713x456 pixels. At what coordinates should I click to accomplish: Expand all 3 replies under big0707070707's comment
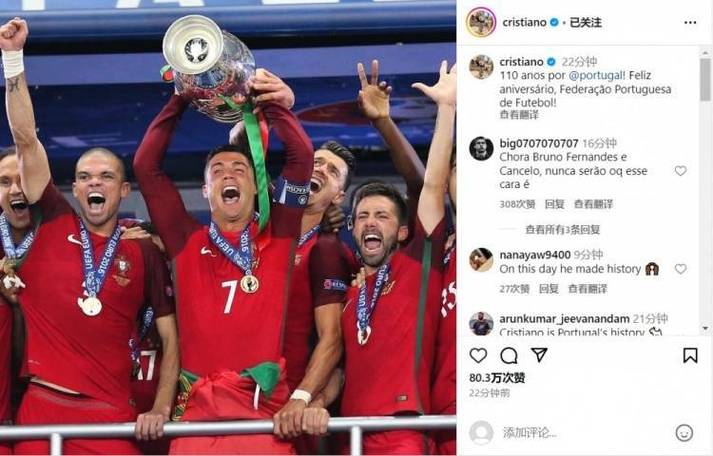[x=563, y=230]
